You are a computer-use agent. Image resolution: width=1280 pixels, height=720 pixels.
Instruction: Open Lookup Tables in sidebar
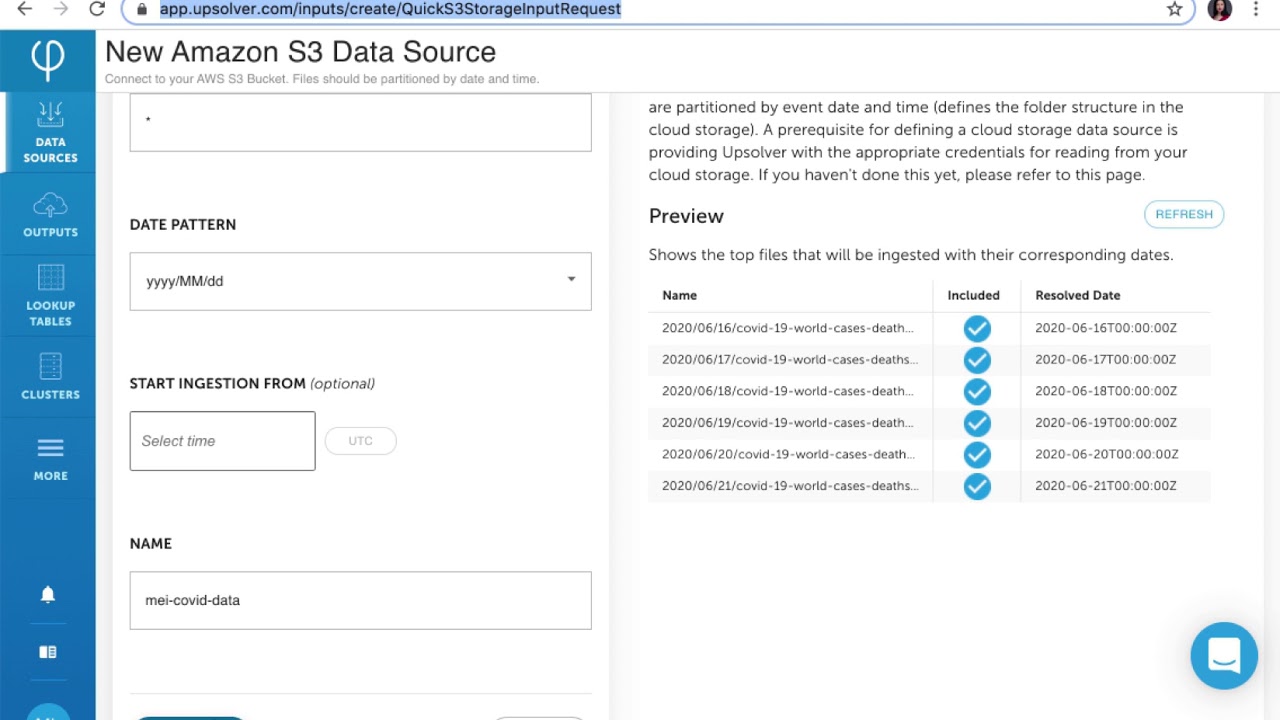[x=50, y=295]
